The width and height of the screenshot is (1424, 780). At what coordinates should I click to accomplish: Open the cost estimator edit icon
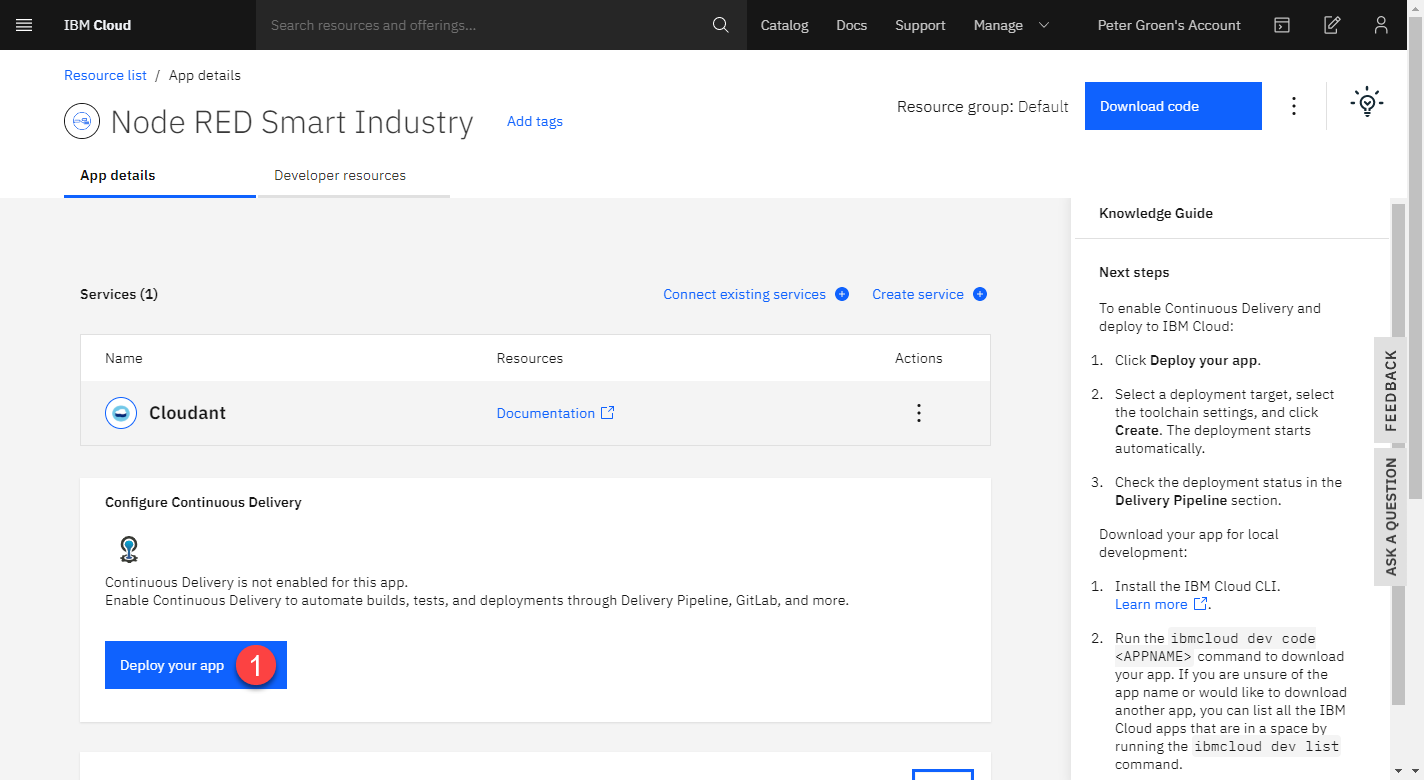pos(1332,25)
